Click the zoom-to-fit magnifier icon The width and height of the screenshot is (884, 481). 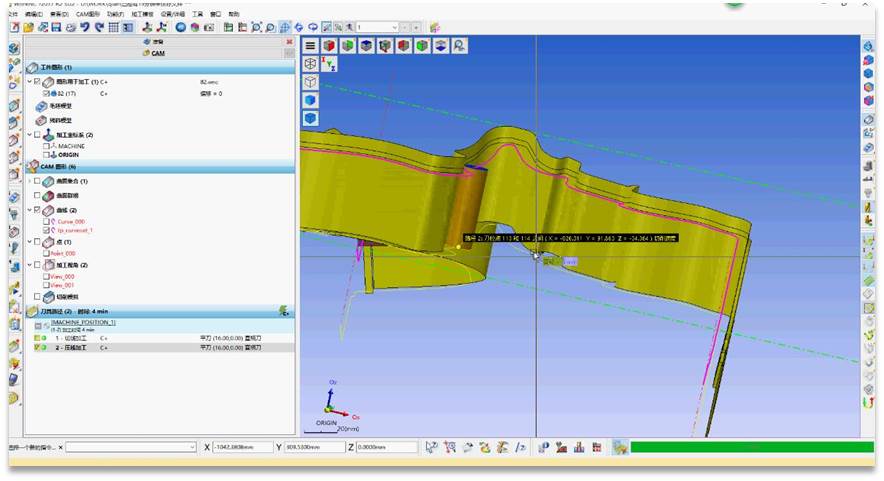pyautogui.click(x=256, y=27)
